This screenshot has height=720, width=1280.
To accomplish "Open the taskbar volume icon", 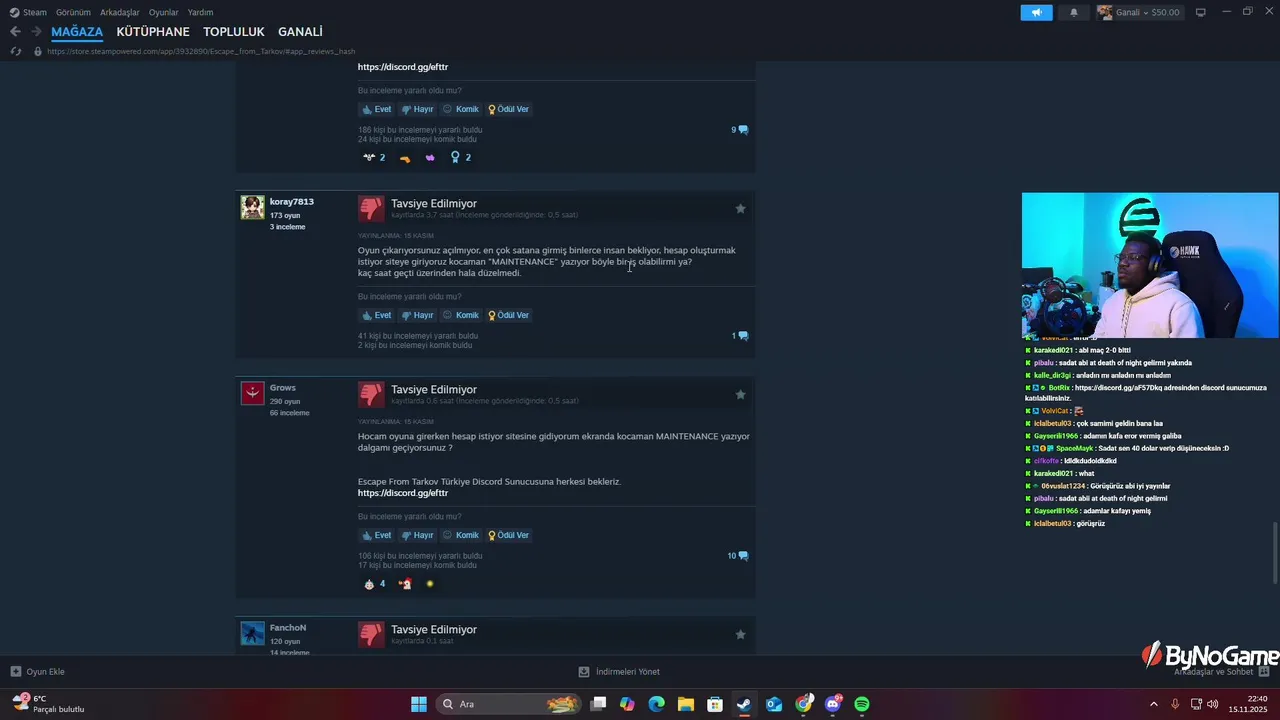I will point(1213,704).
